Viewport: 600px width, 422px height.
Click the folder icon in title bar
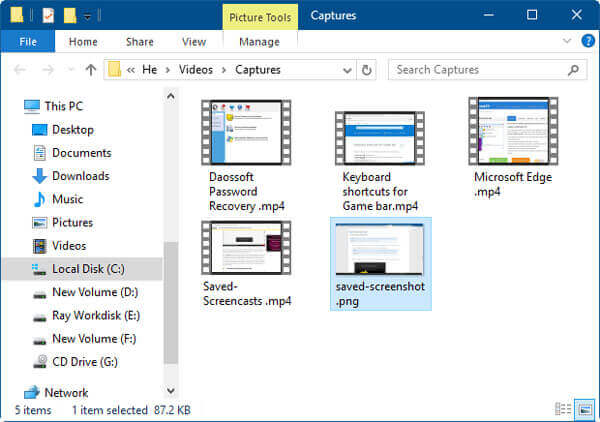pos(17,15)
